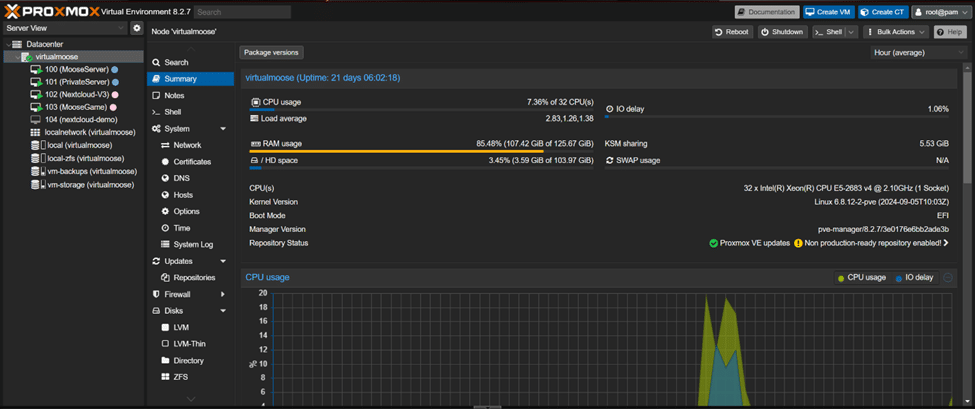This screenshot has height=409, width=975.
Task: Open the Network settings item
Action: click(x=190, y=145)
